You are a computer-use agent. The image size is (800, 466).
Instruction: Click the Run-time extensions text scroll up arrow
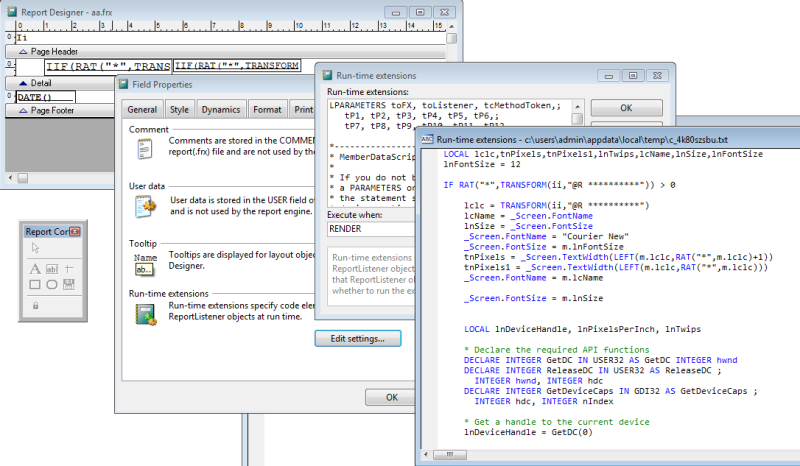(577, 107)
